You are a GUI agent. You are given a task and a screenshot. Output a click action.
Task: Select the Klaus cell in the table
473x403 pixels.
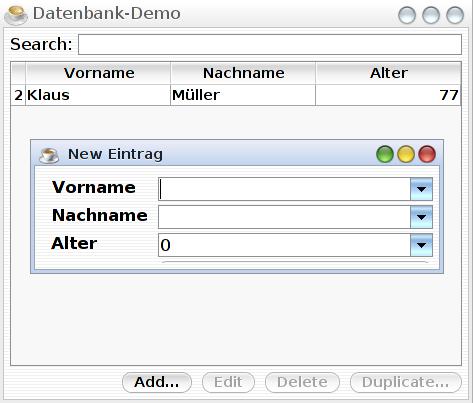click(98, 95)
